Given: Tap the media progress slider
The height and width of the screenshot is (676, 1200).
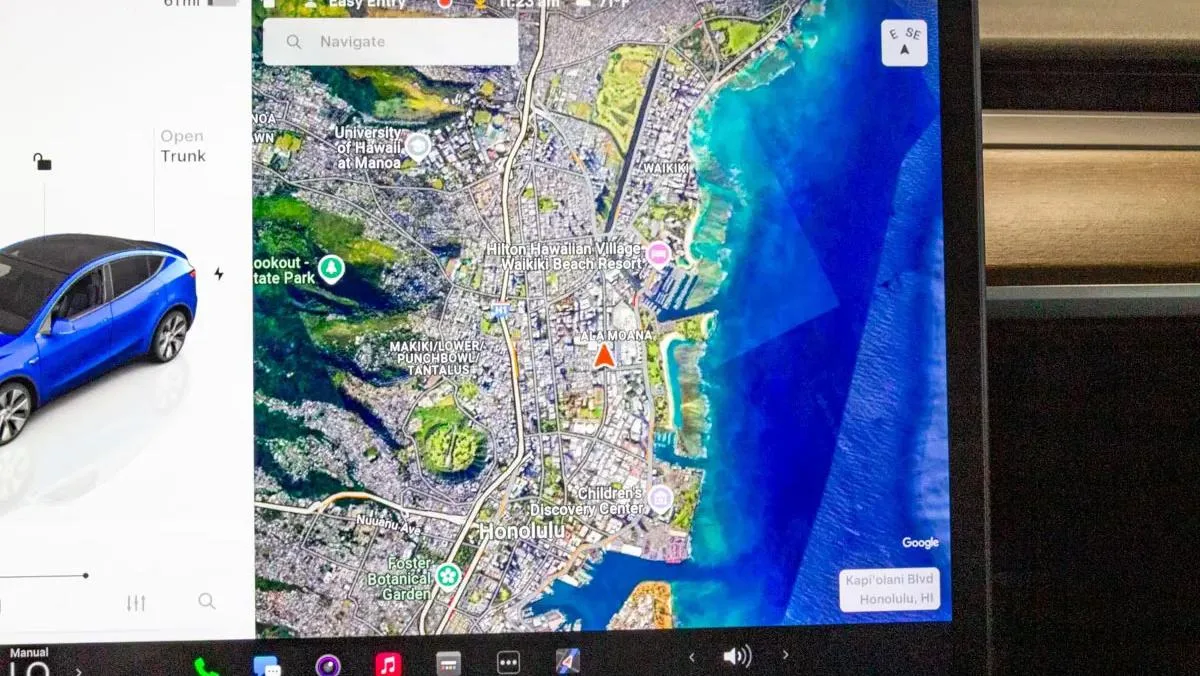Looking at the screenshot, I should (43, 576).
